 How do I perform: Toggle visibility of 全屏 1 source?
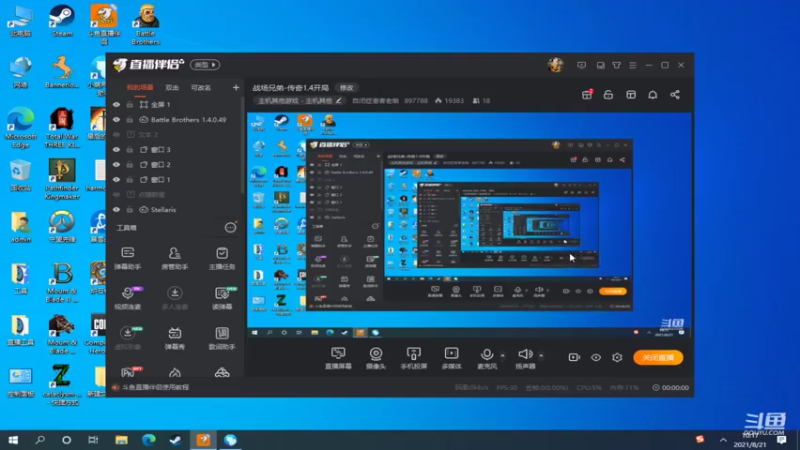point(116,105)
